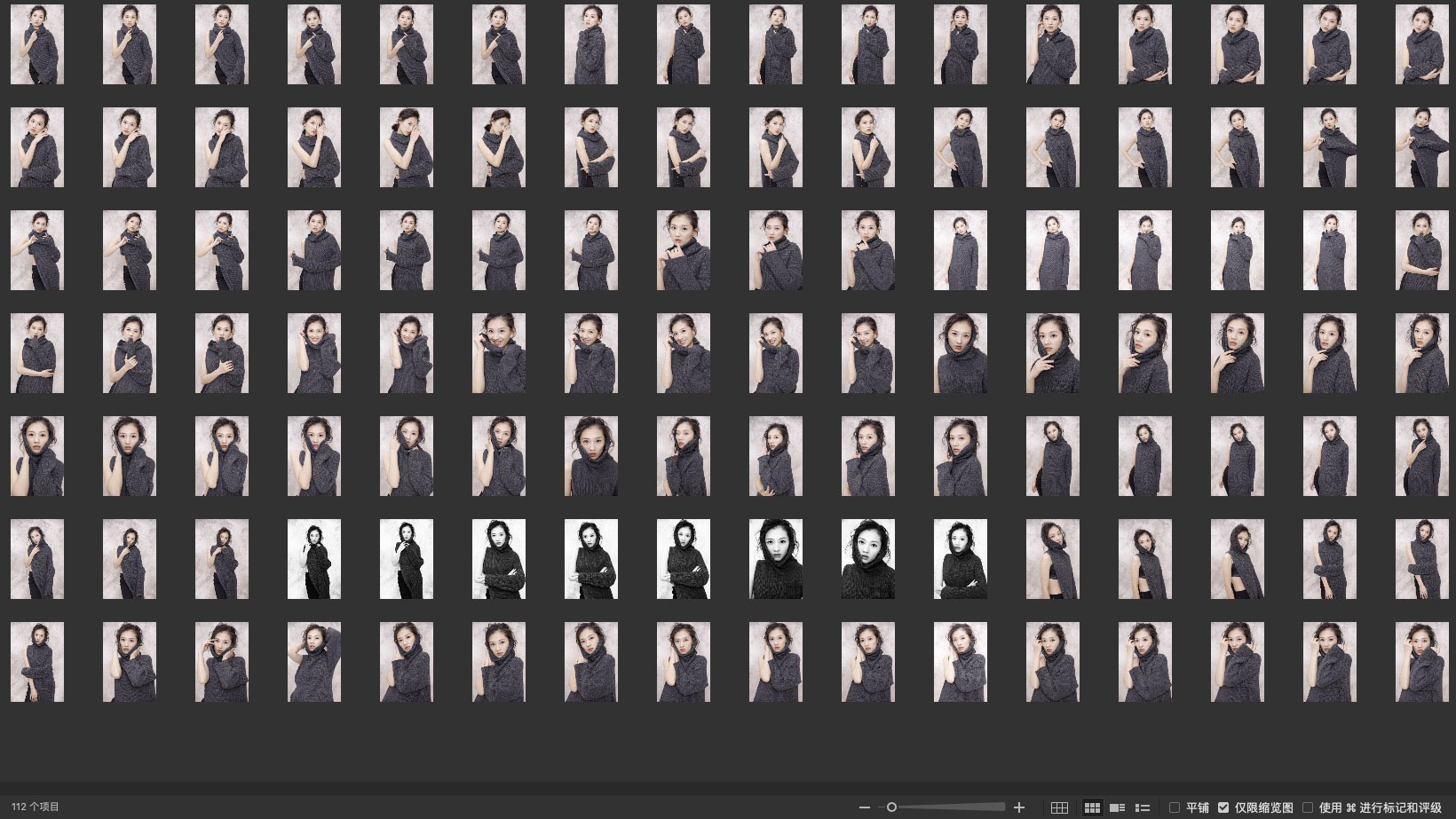Enable the 平铺 checkbox
This screenshot has height=819, width=1456.
(x=1175, y=807)
